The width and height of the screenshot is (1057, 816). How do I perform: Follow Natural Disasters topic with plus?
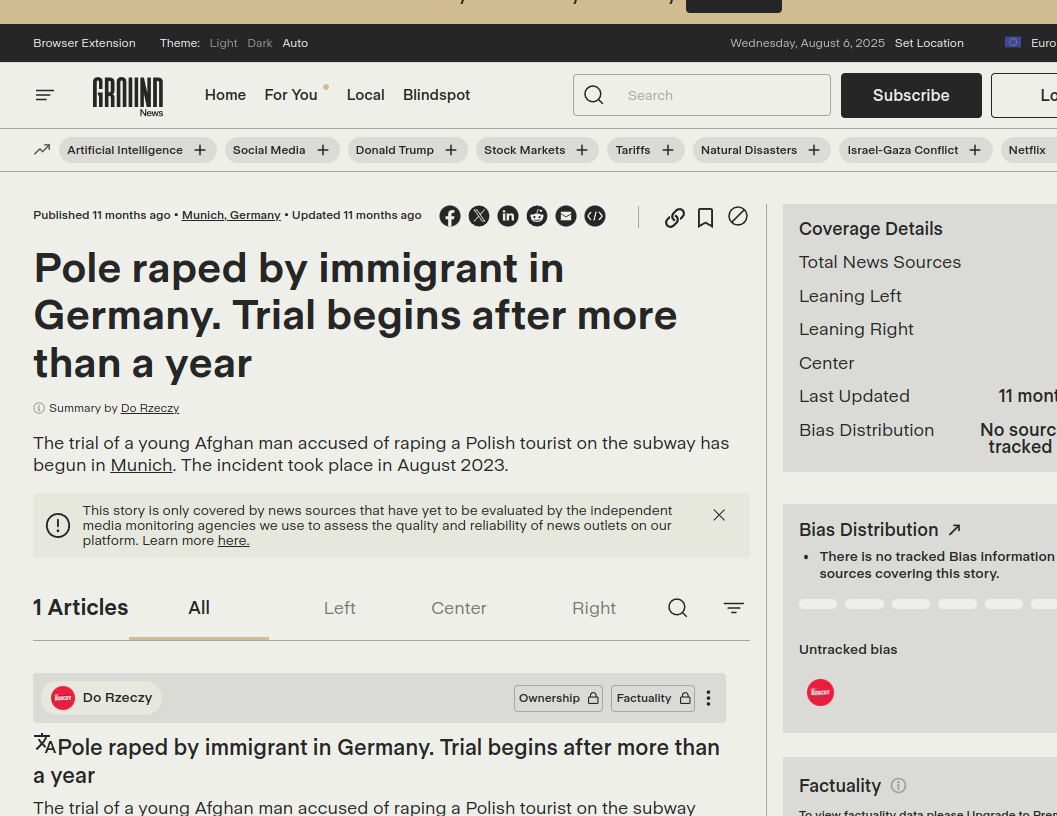click(814, 150)
